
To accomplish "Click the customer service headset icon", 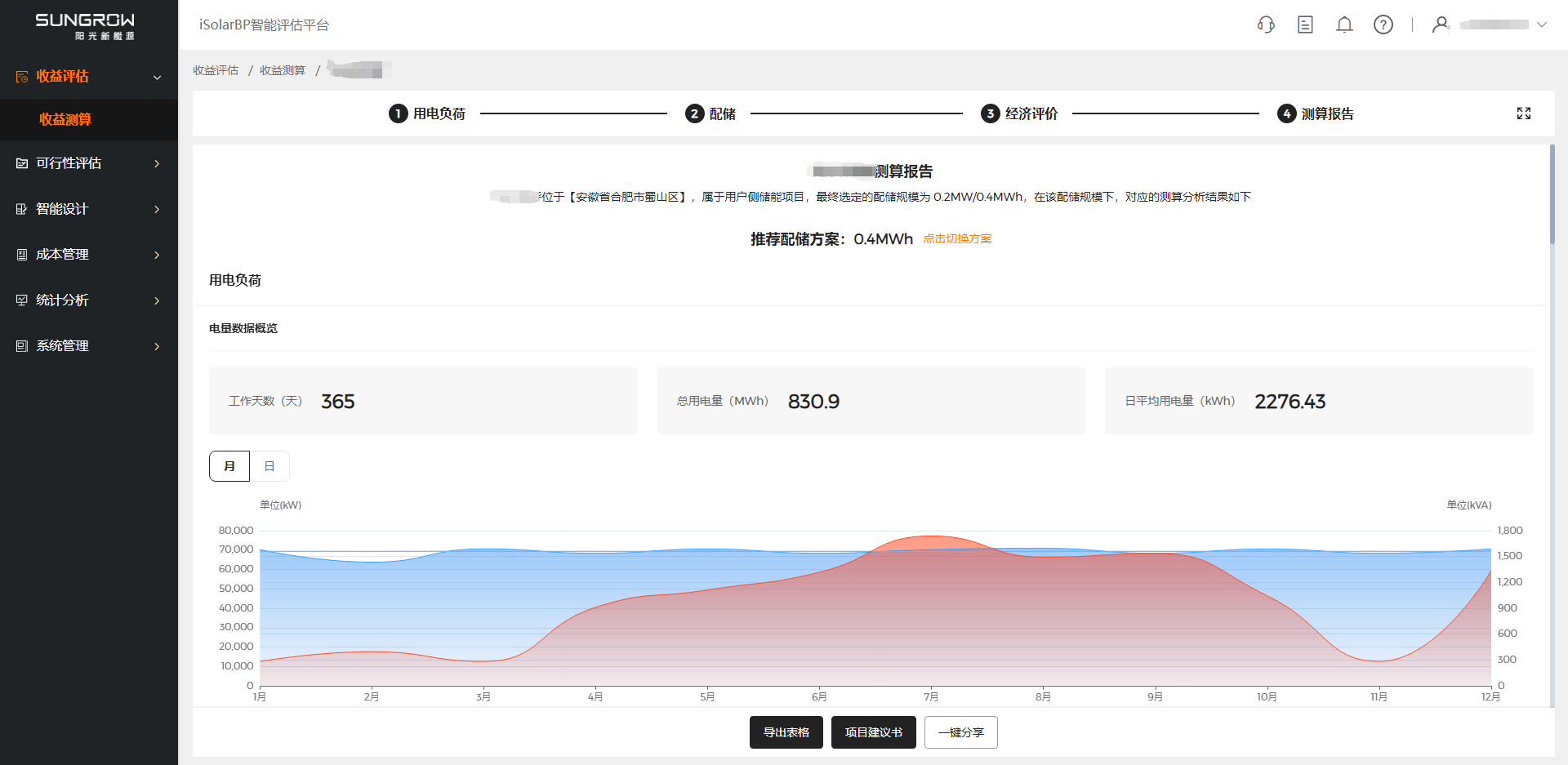I will click(1266, 24).
